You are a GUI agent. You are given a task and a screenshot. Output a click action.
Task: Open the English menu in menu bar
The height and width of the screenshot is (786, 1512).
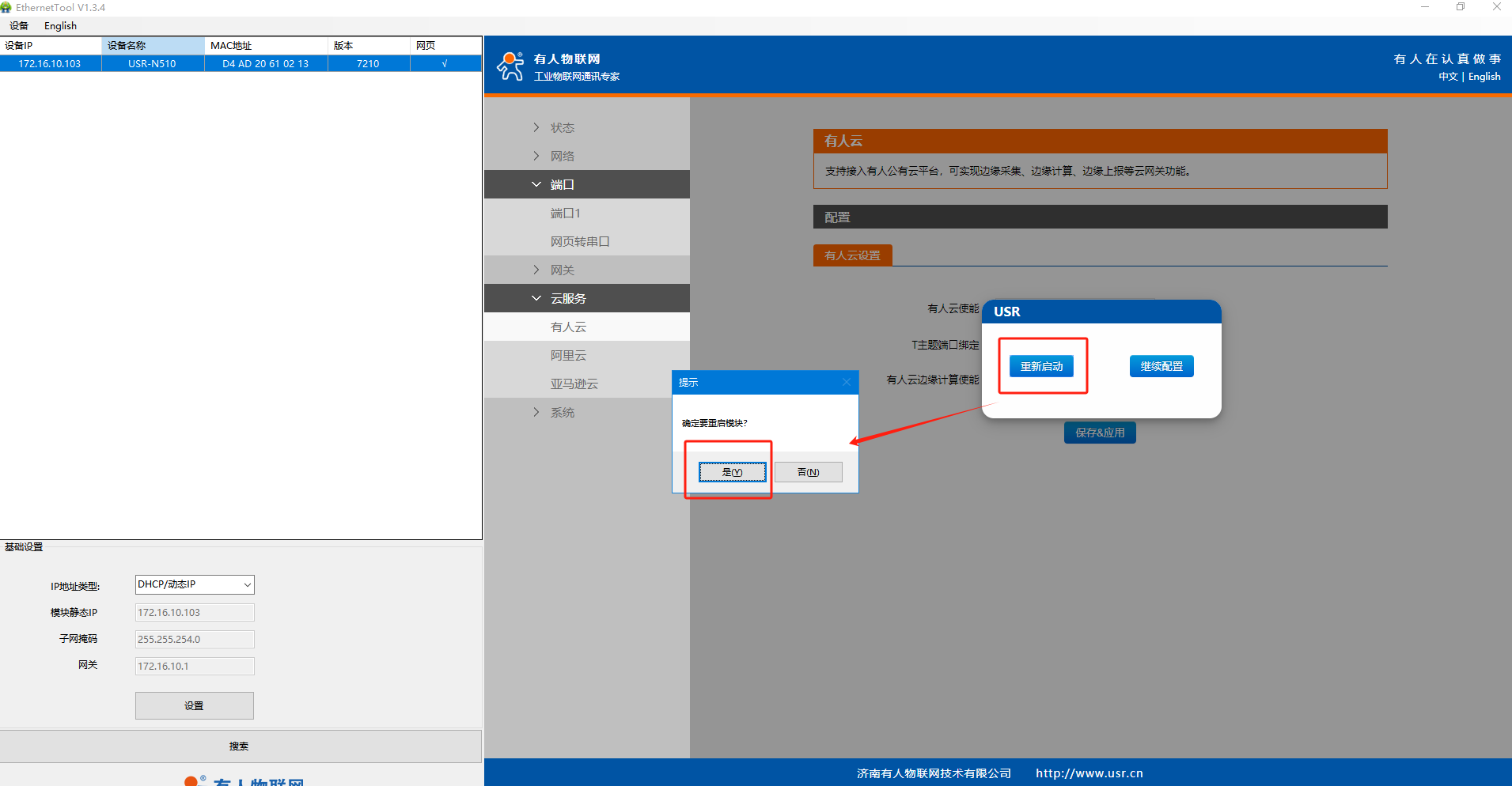60,26
